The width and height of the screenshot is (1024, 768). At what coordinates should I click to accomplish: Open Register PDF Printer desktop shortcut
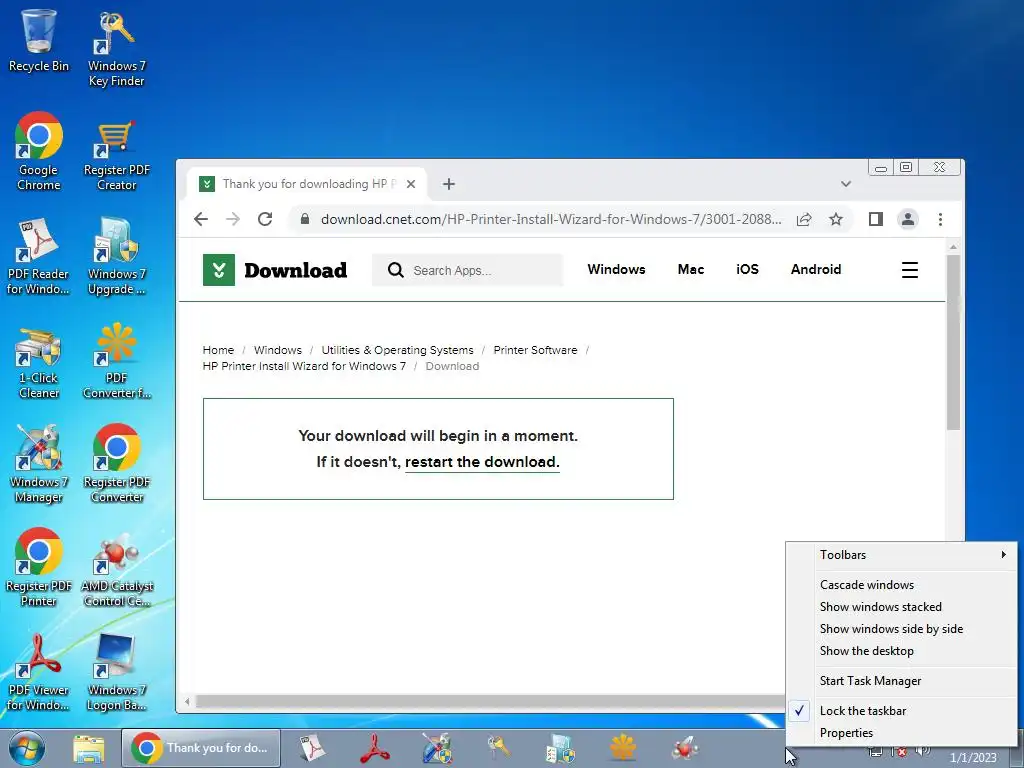pos(39,567)
